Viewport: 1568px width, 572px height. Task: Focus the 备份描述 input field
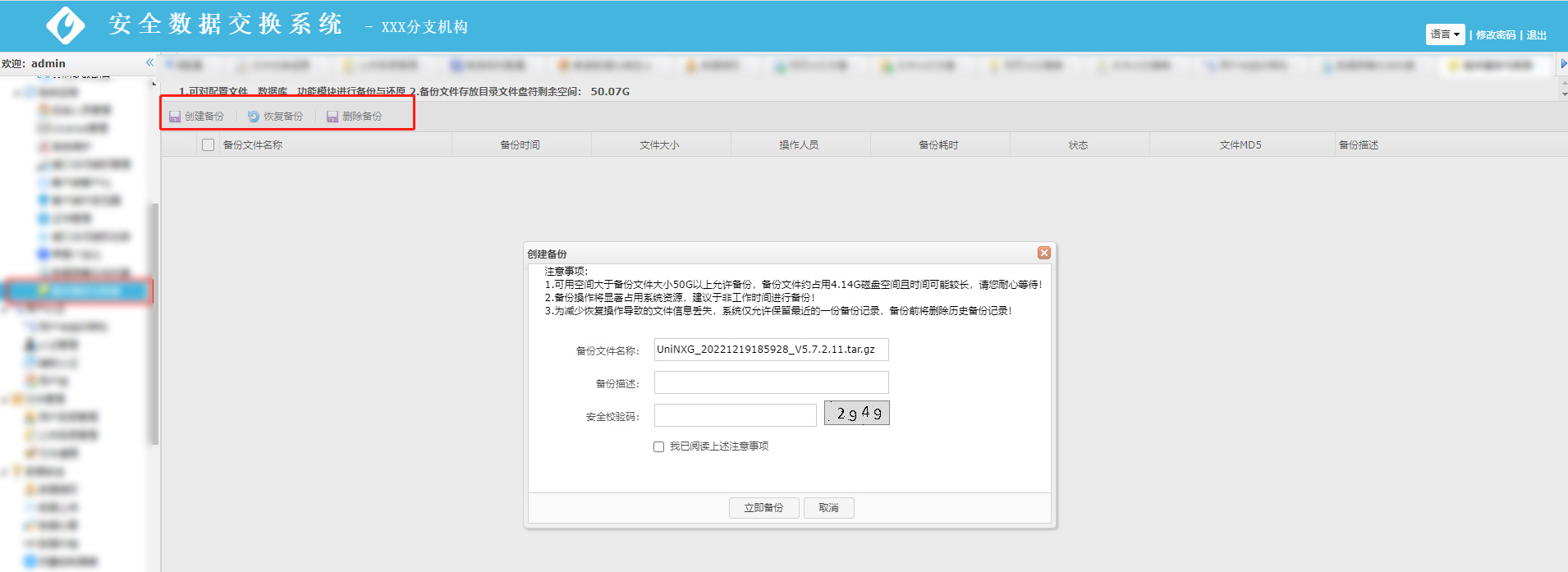point(771,382)
